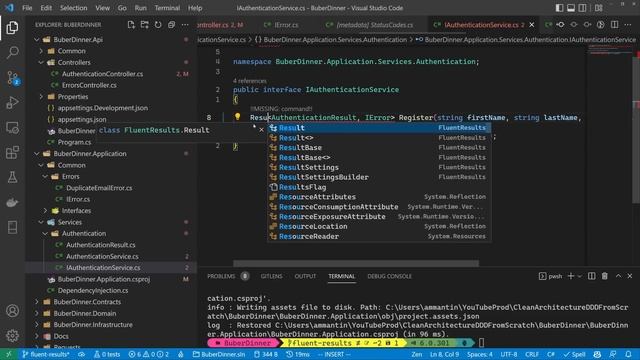Split the editor right
This screenshot has height=360, width=640.
614,24
